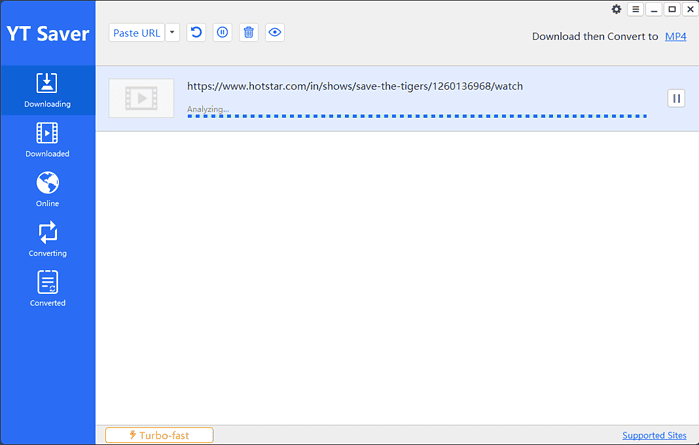Change the MP4 output format

[x=676, y=37]
